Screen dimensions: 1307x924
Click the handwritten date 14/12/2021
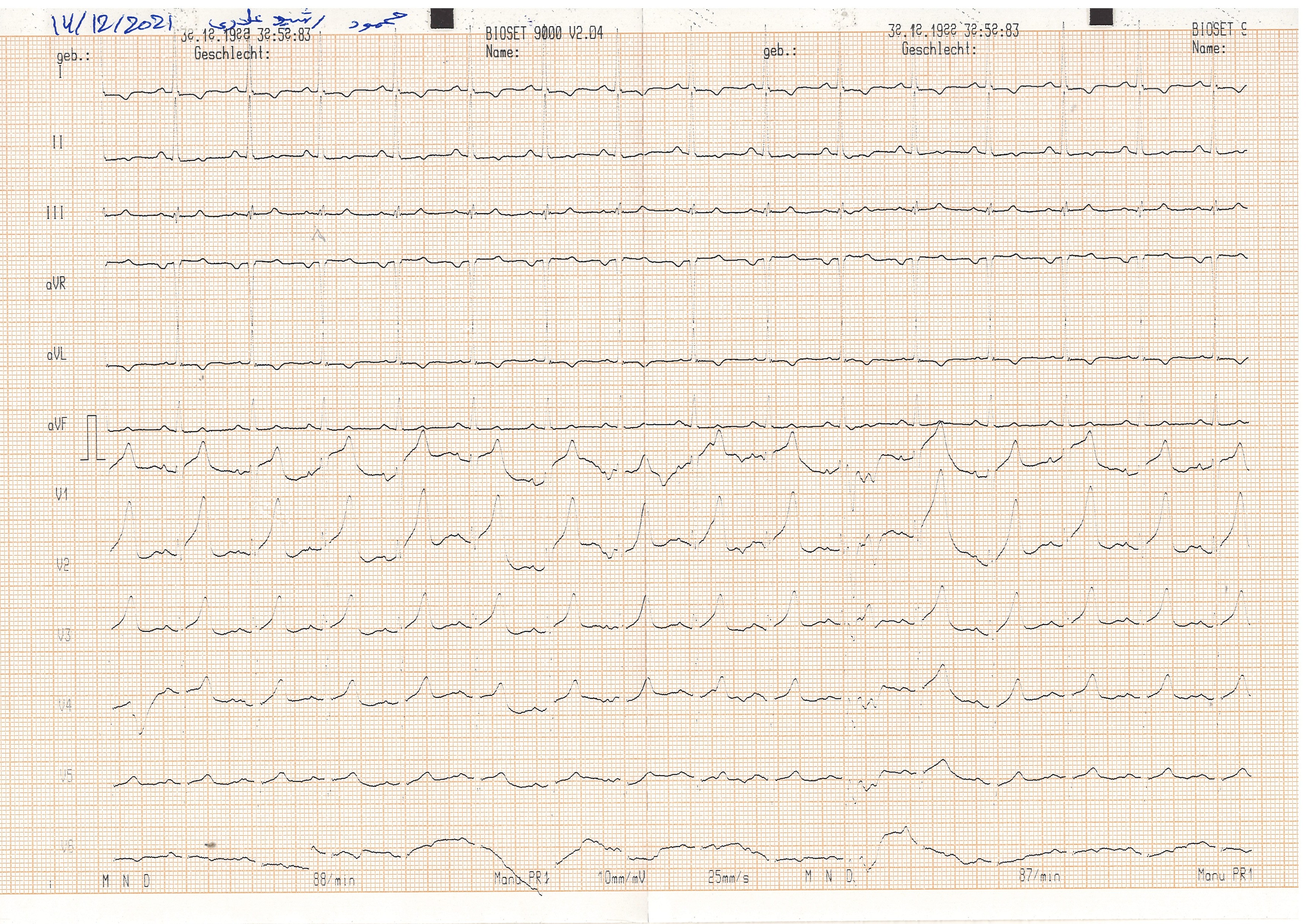tap(111, 24)
